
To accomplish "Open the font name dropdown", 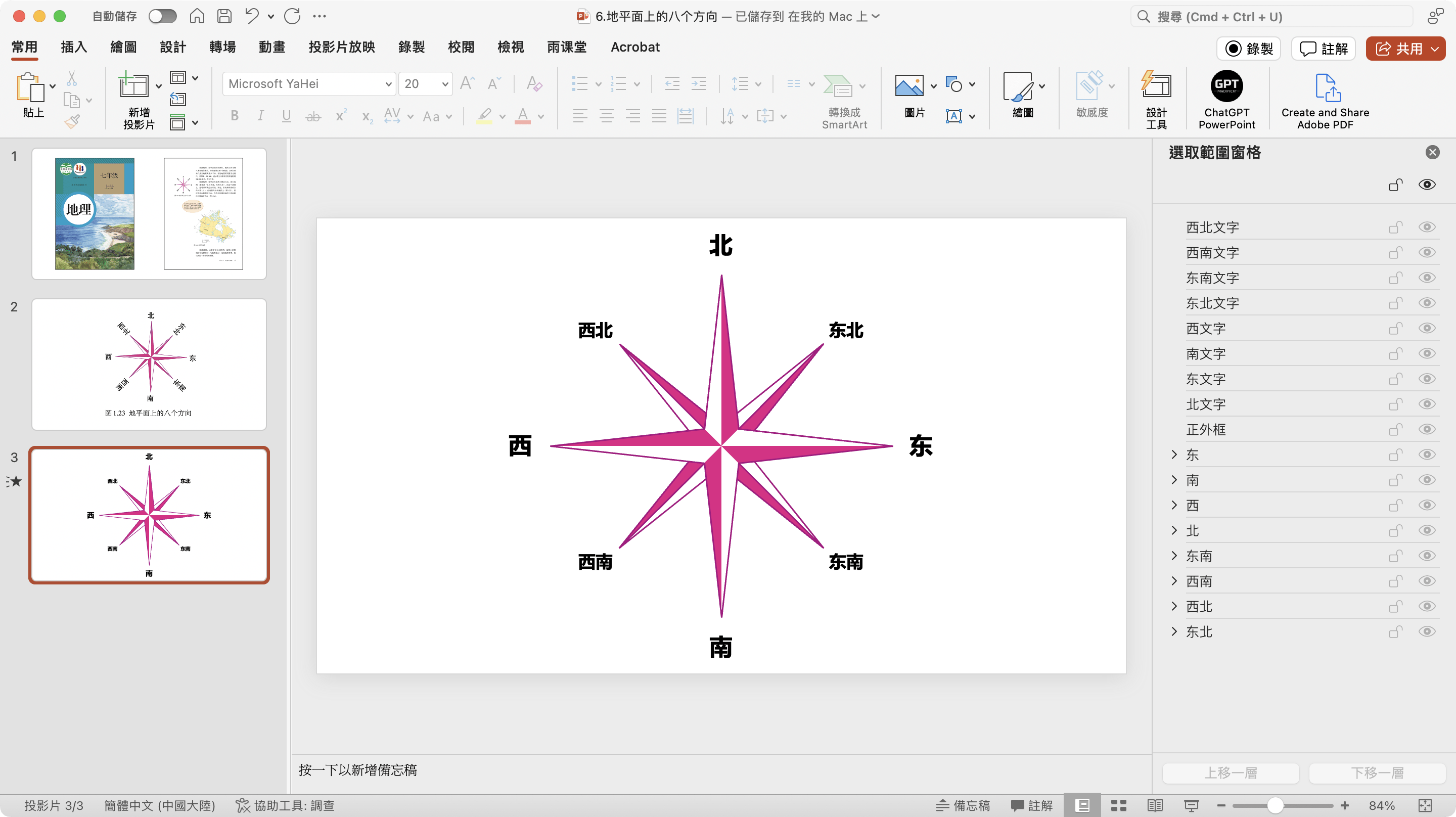I will (388, 84).
